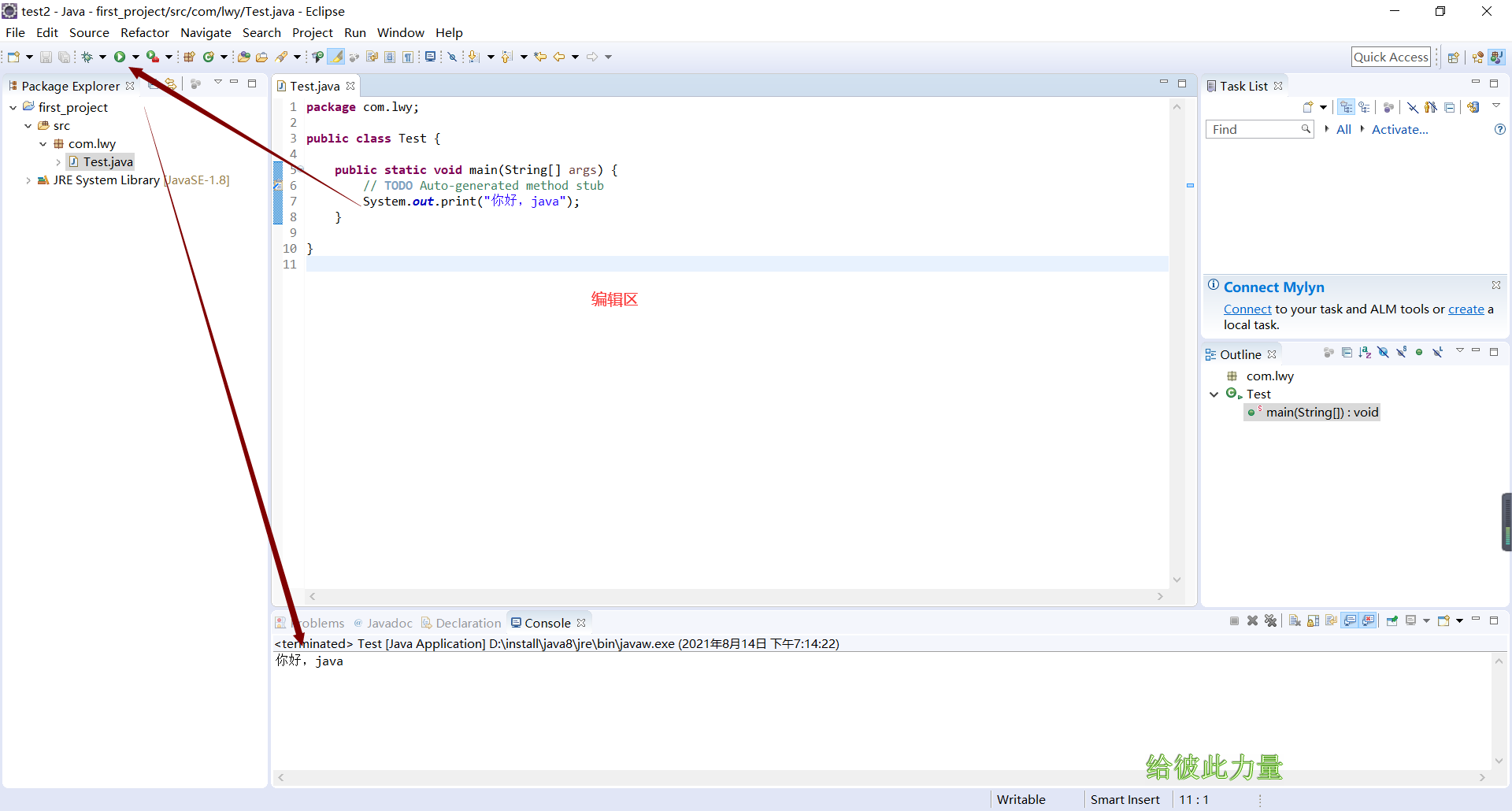Click the All working set link

[1343, 130]
